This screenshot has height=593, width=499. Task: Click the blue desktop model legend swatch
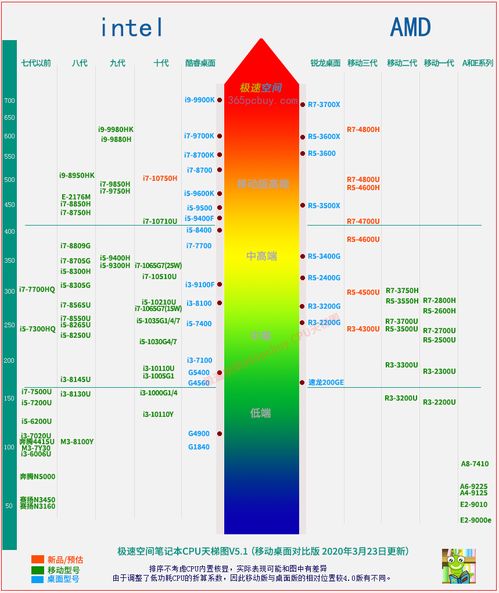tap(37, 579)
